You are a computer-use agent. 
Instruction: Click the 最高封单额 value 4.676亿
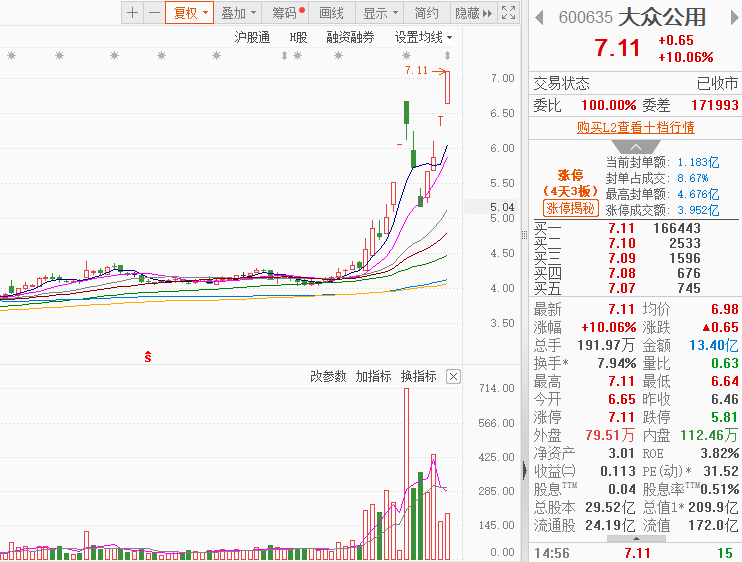(698, 194)
